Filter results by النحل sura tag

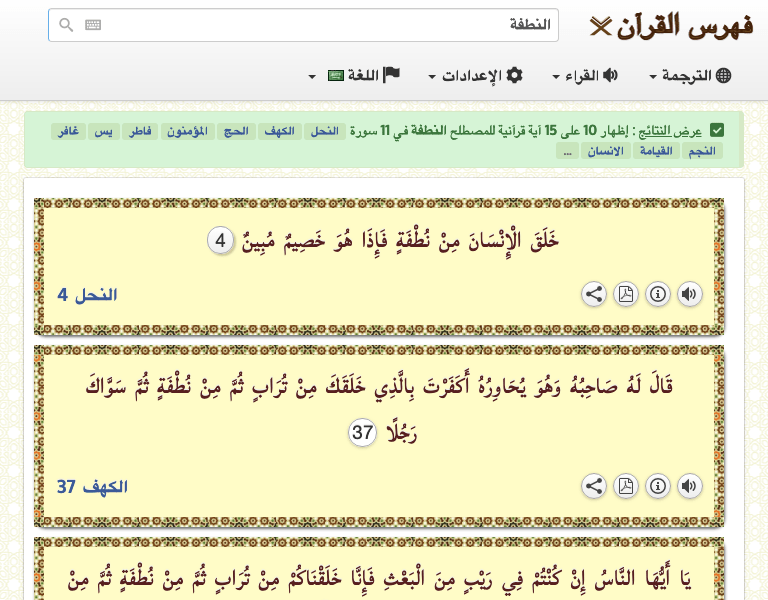tap(323, 132)
